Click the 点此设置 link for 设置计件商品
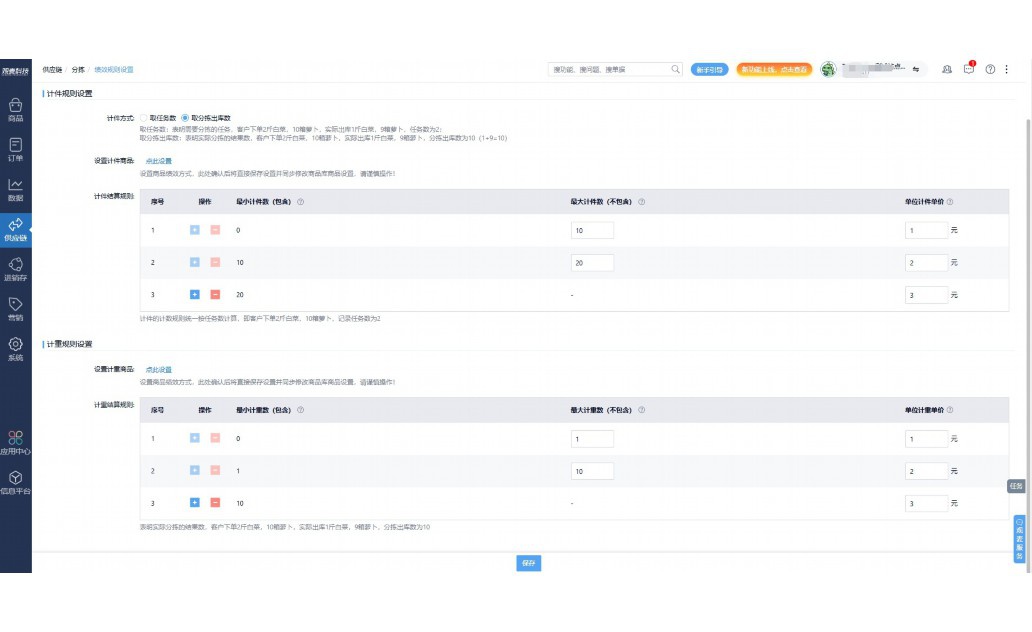 [159, 161]
